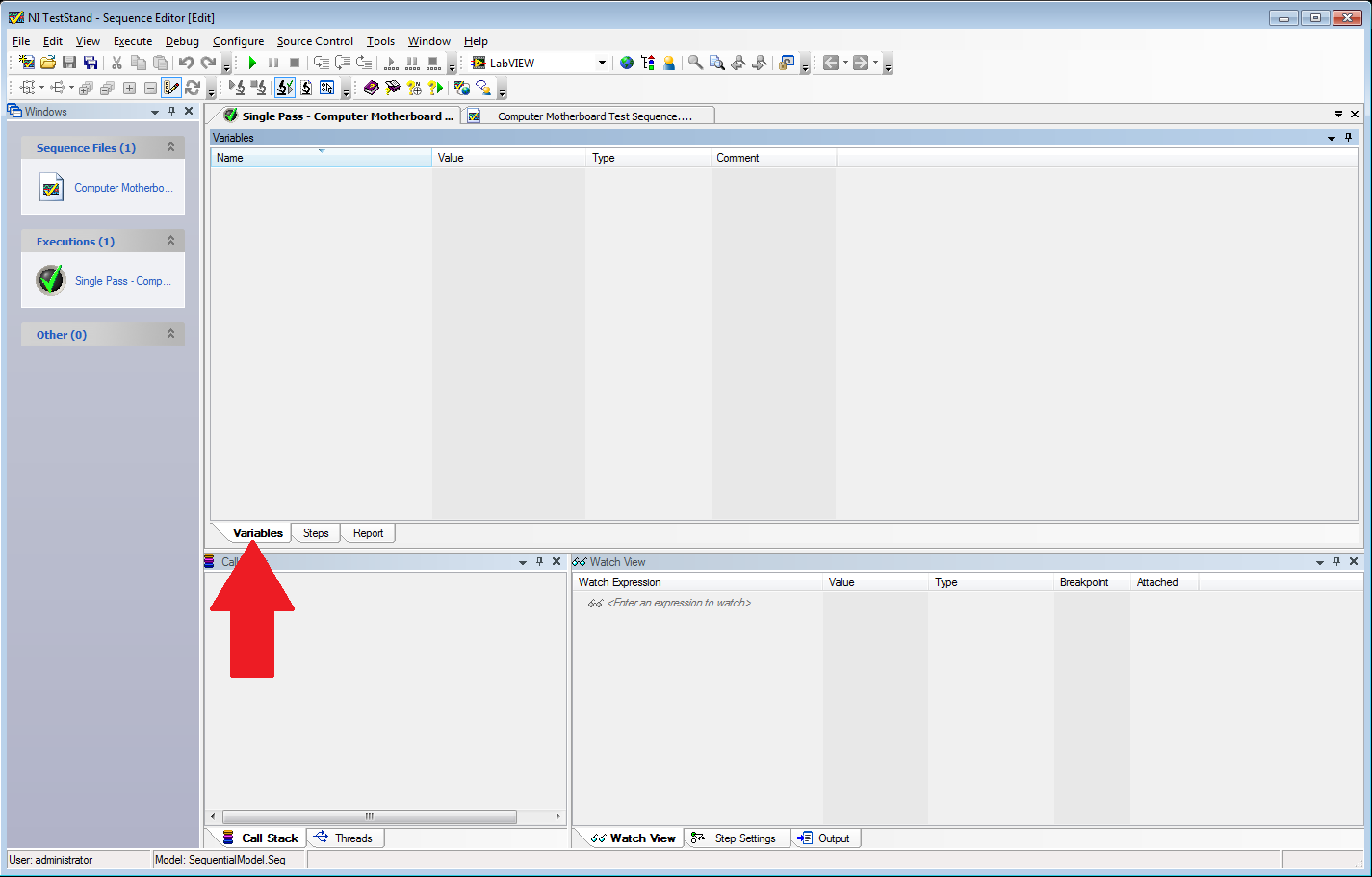The width and height of the screenshot is (1372, 877).
Task: Open the type palette tree icon
Action: (648, 63)
